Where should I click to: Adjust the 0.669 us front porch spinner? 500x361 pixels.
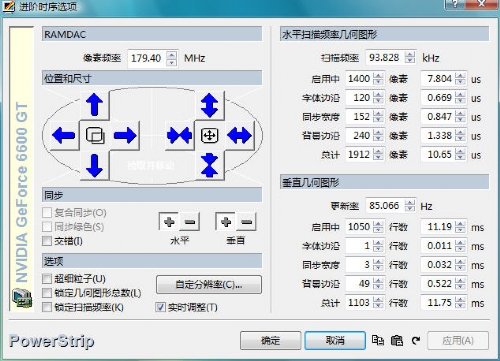(x=460, y=98)
